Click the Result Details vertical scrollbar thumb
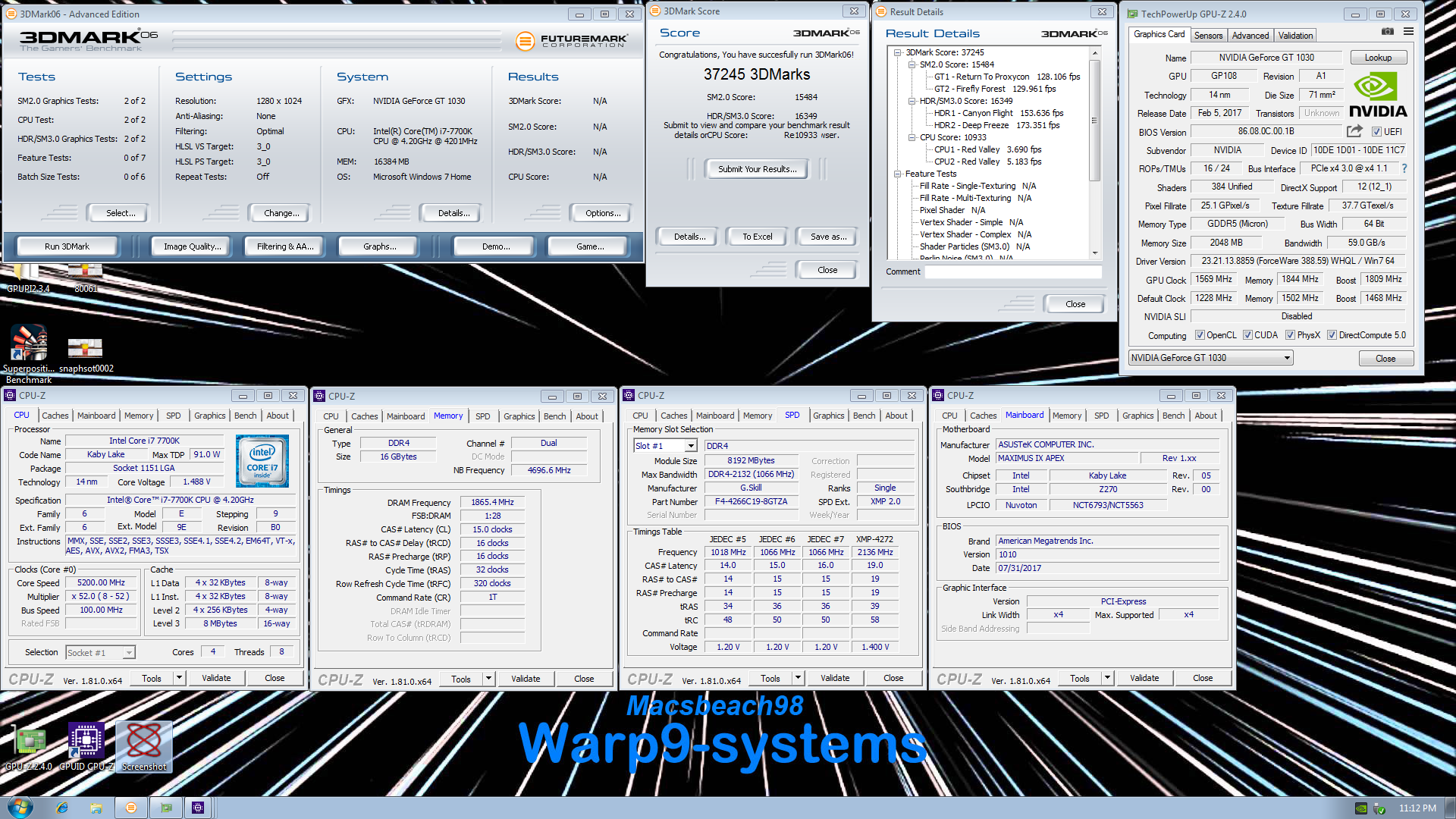Viewport: 1456px width, 819px height. 1094,121
